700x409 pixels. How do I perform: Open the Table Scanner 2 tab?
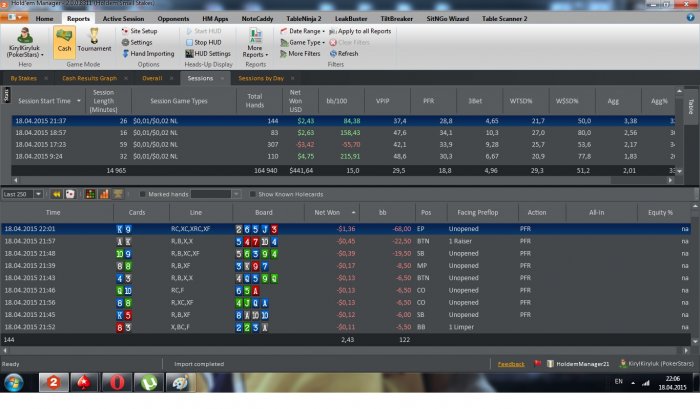tap(504, 19)
